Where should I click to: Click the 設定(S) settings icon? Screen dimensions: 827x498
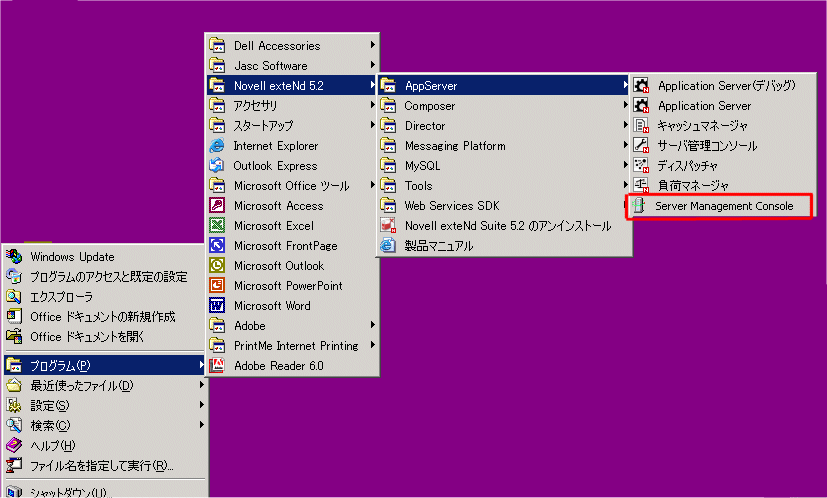14,405
